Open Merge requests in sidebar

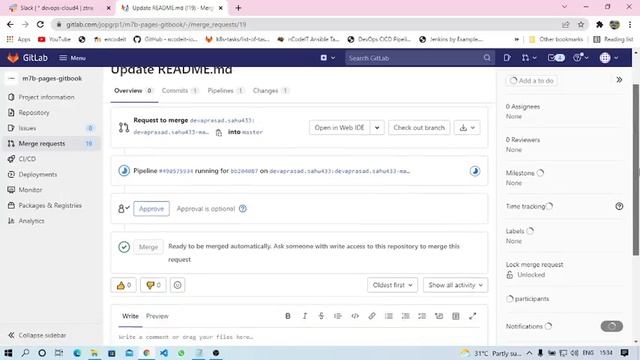point(42,144)
